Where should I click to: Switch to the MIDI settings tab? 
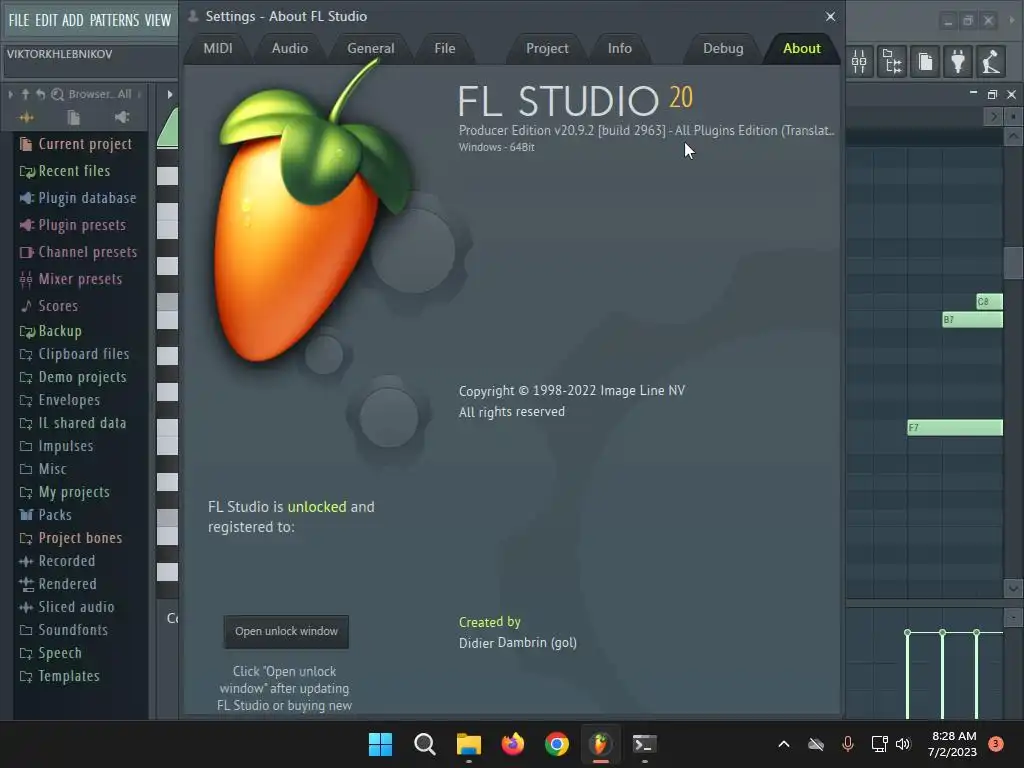[x=217, y=48]
